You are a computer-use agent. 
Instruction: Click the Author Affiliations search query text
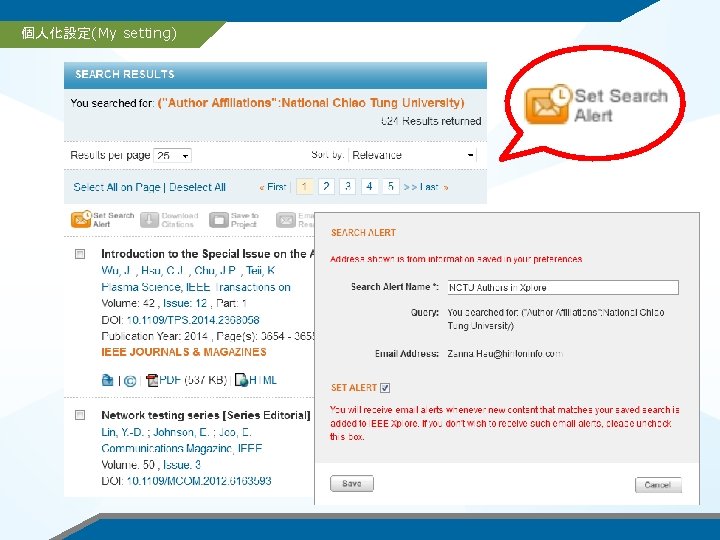point(311,103)
